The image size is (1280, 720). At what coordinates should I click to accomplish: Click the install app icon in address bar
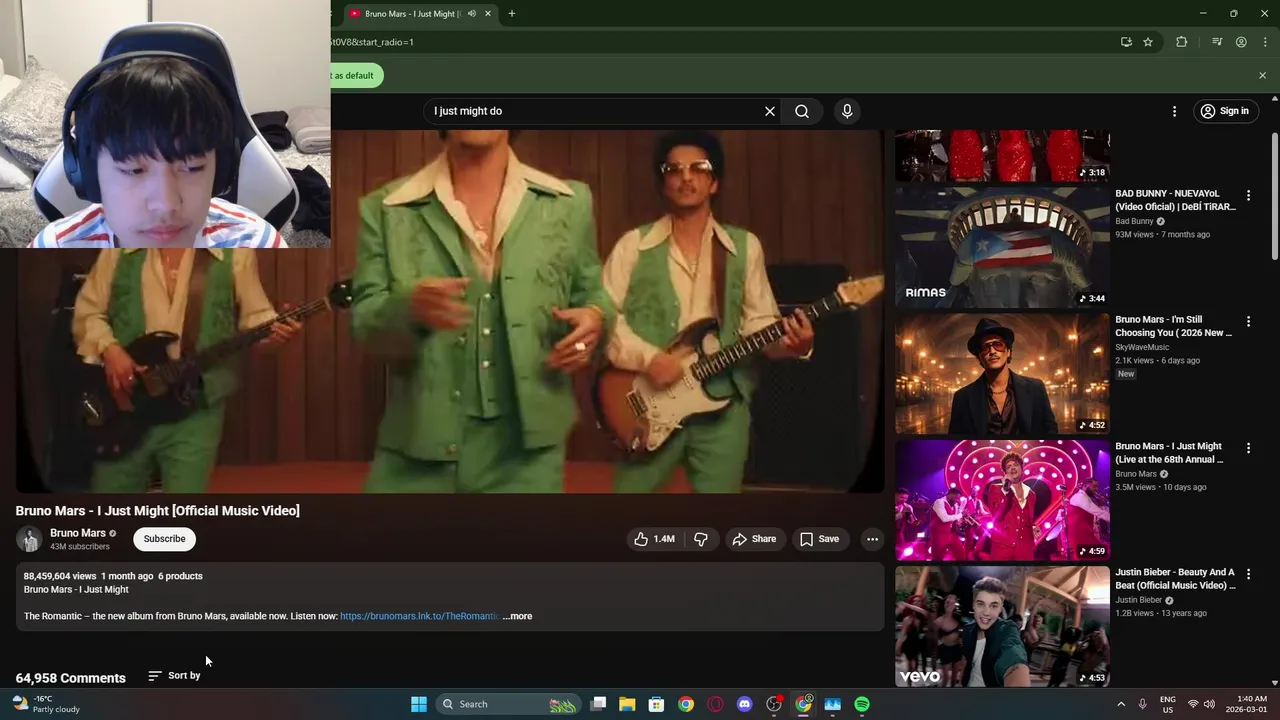[1126, 42]
